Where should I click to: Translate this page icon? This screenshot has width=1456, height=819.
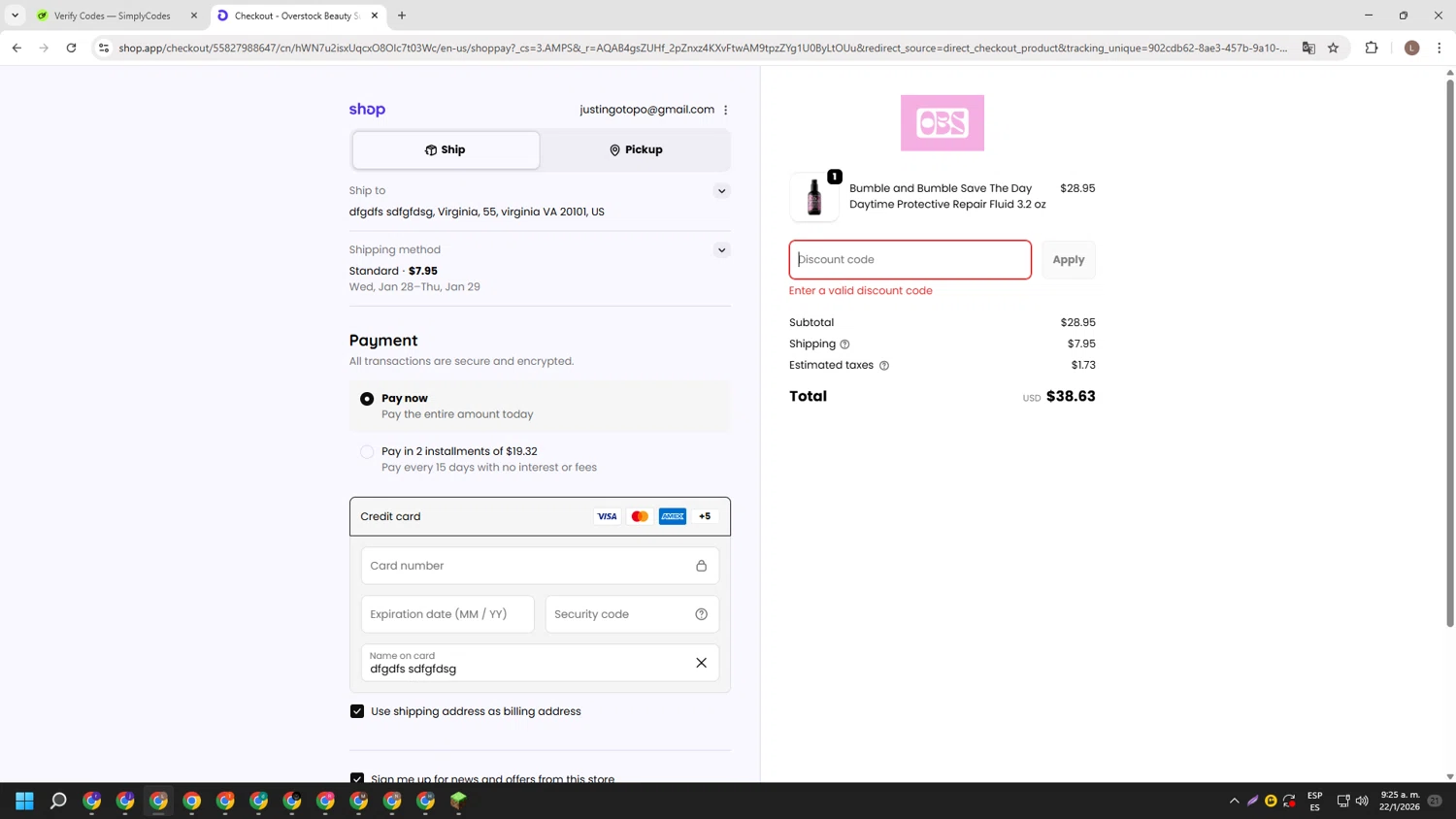coord(1308,48)
